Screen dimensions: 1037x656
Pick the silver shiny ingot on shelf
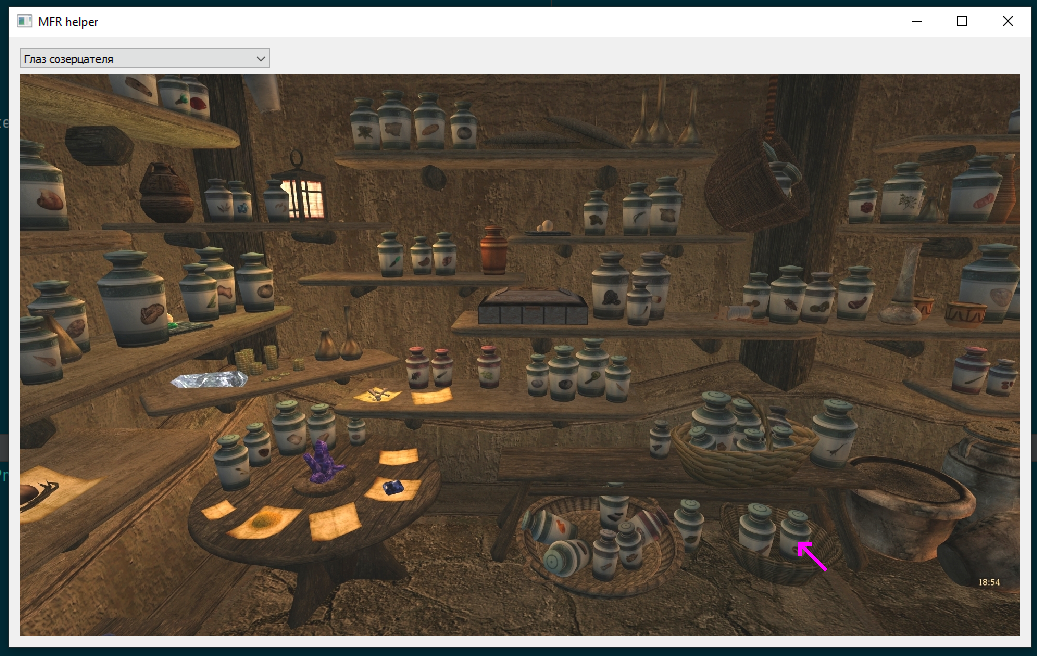click(x=209, y=380)
